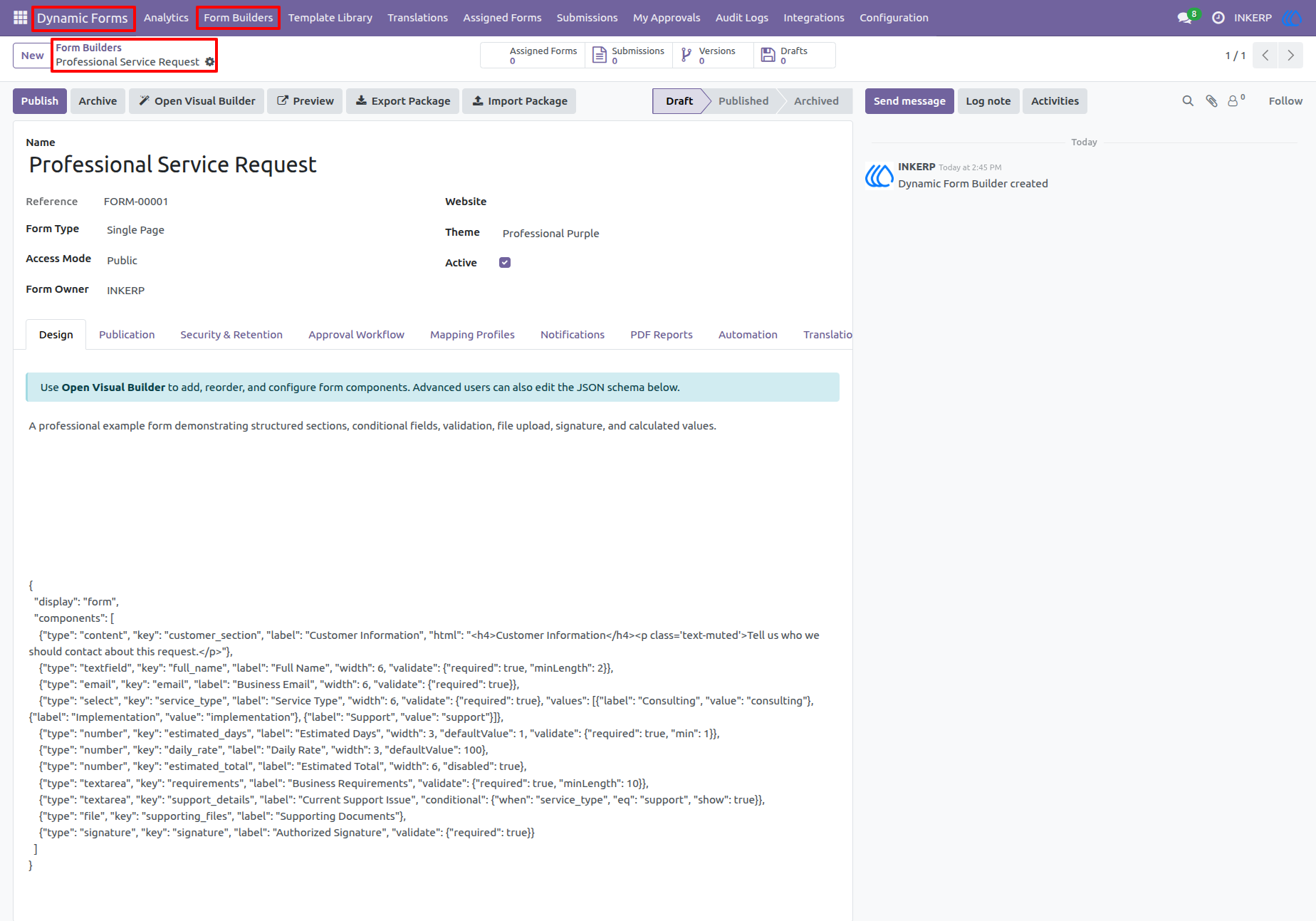Open the clock activities icon in navbar
The height and width of the screenshot is (921, 1316).
coord(1218,18)
